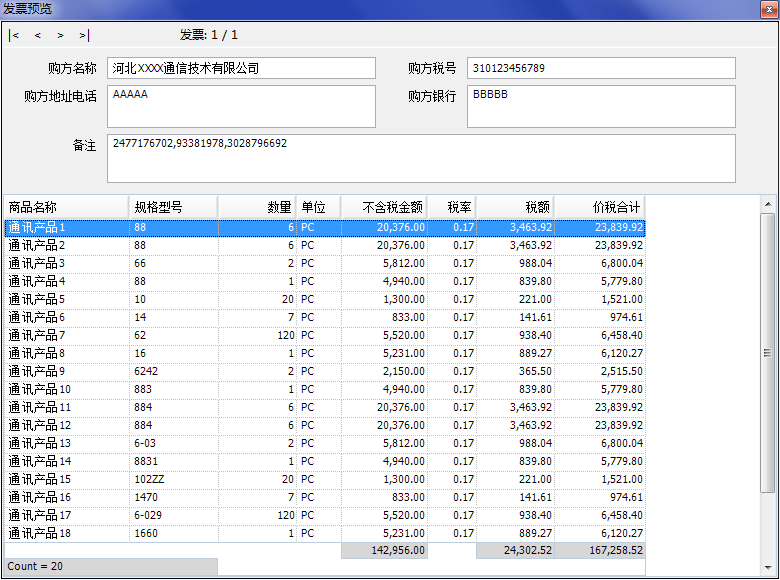Click the 发票: 1 / 1 page indicator
This screenshot has height=580, width=780.
click(x=208, y=35)
